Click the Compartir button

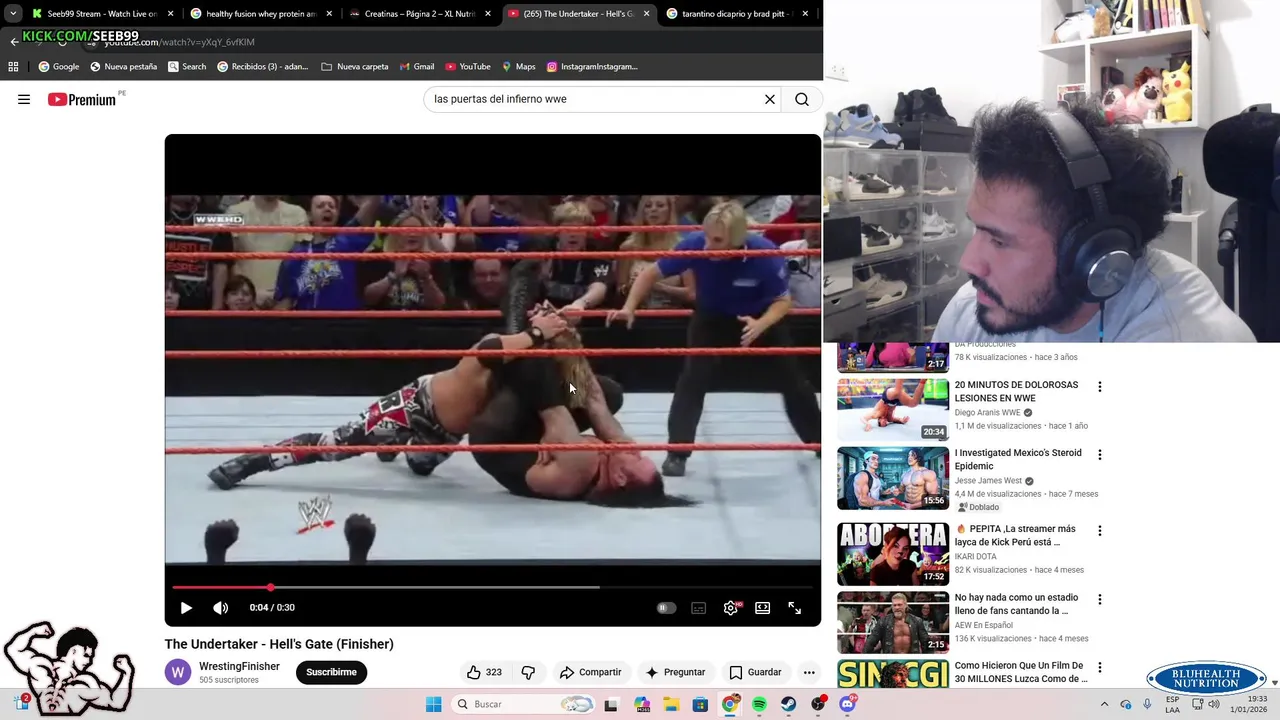[x=590, y=672]
